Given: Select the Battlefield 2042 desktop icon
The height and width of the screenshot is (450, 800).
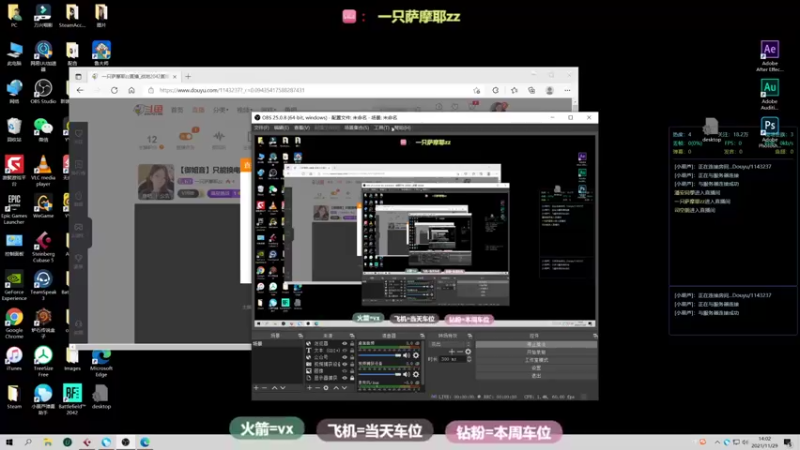Looking at the screenshot, I should [72, 399].
